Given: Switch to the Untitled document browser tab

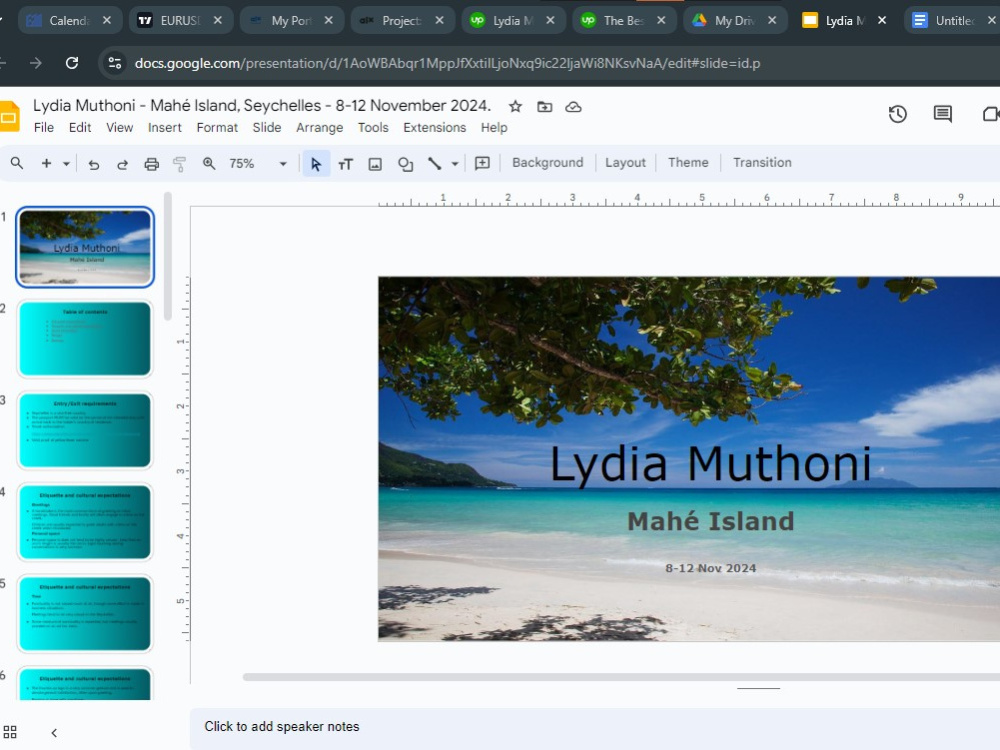Looking at the screenshot, I should 953,20.
